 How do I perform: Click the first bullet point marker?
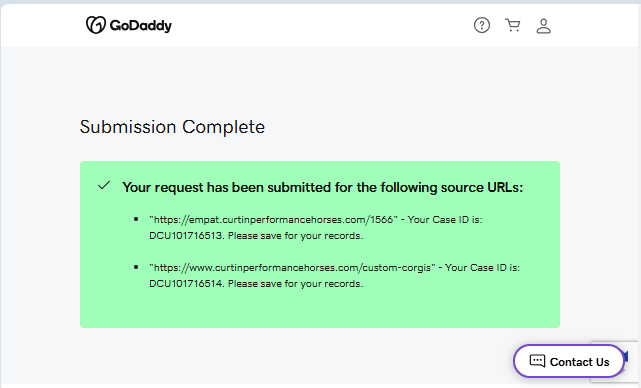[136, 220]
